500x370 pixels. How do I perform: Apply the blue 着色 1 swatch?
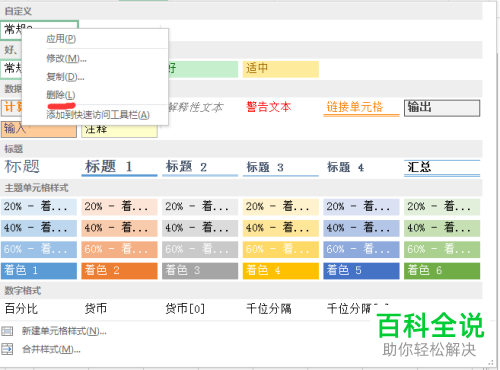(x=39, y=271)
